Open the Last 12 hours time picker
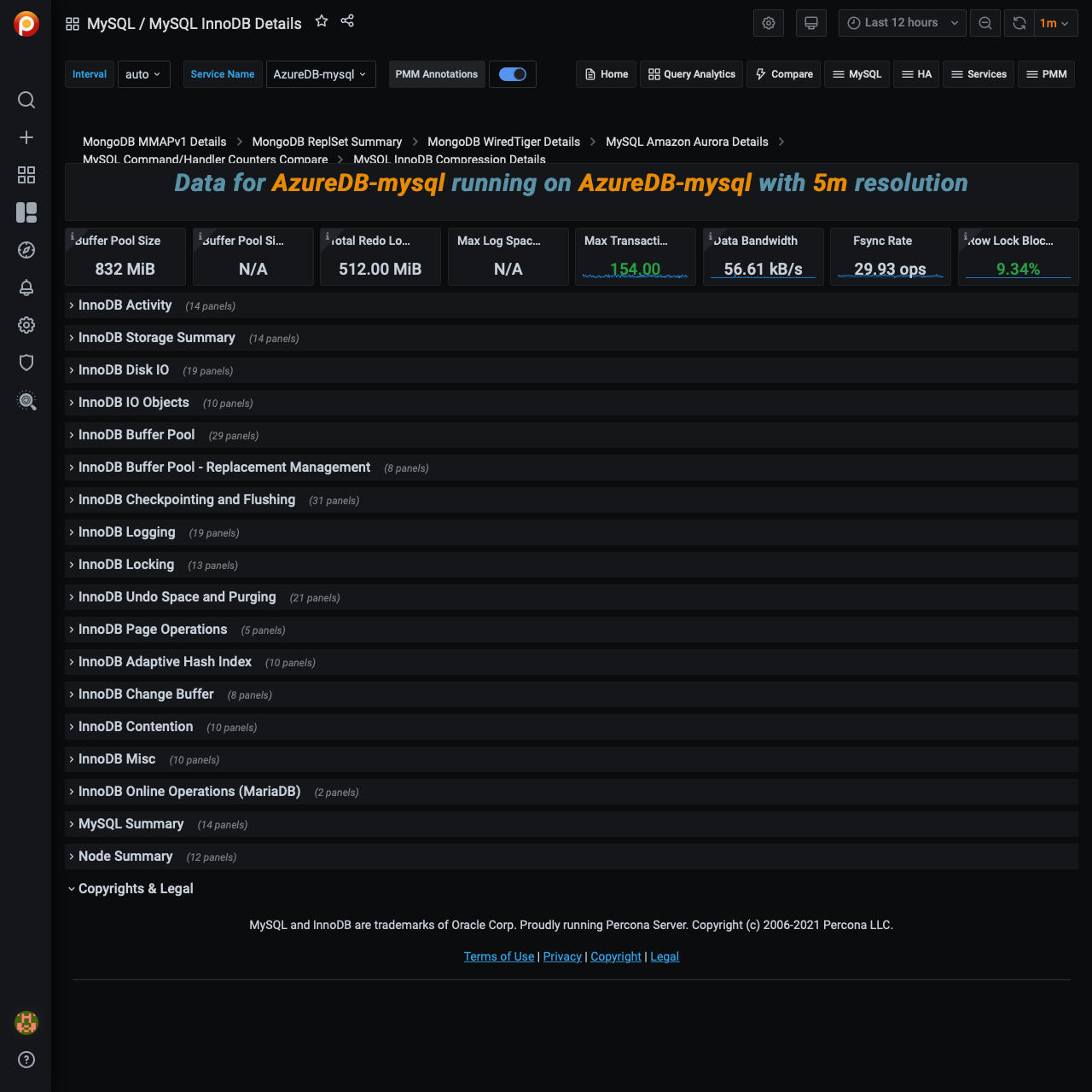Viewport: 1092px width, 1092px height. tap(902, 23)
